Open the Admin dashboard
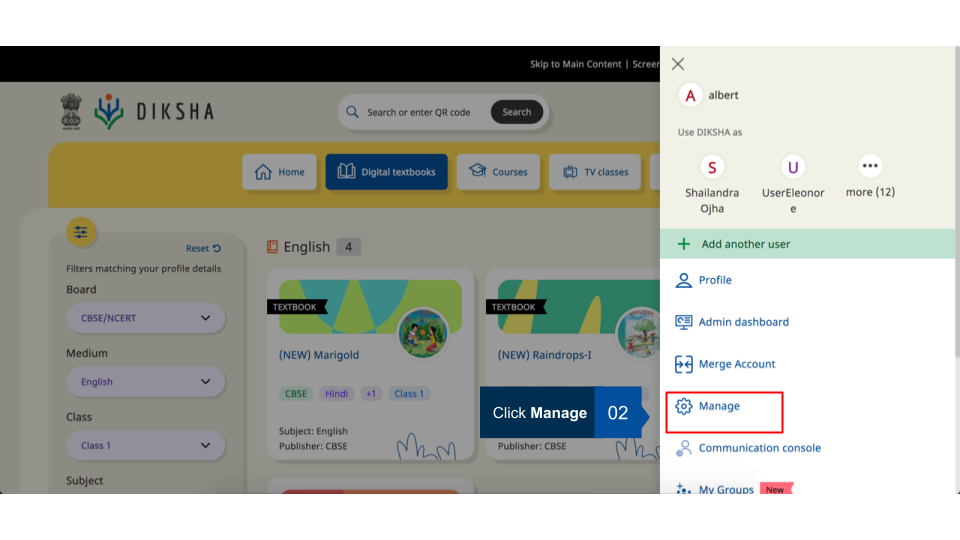Image resolution: width=960 pixels, height=540 pixels. [743, 322]
